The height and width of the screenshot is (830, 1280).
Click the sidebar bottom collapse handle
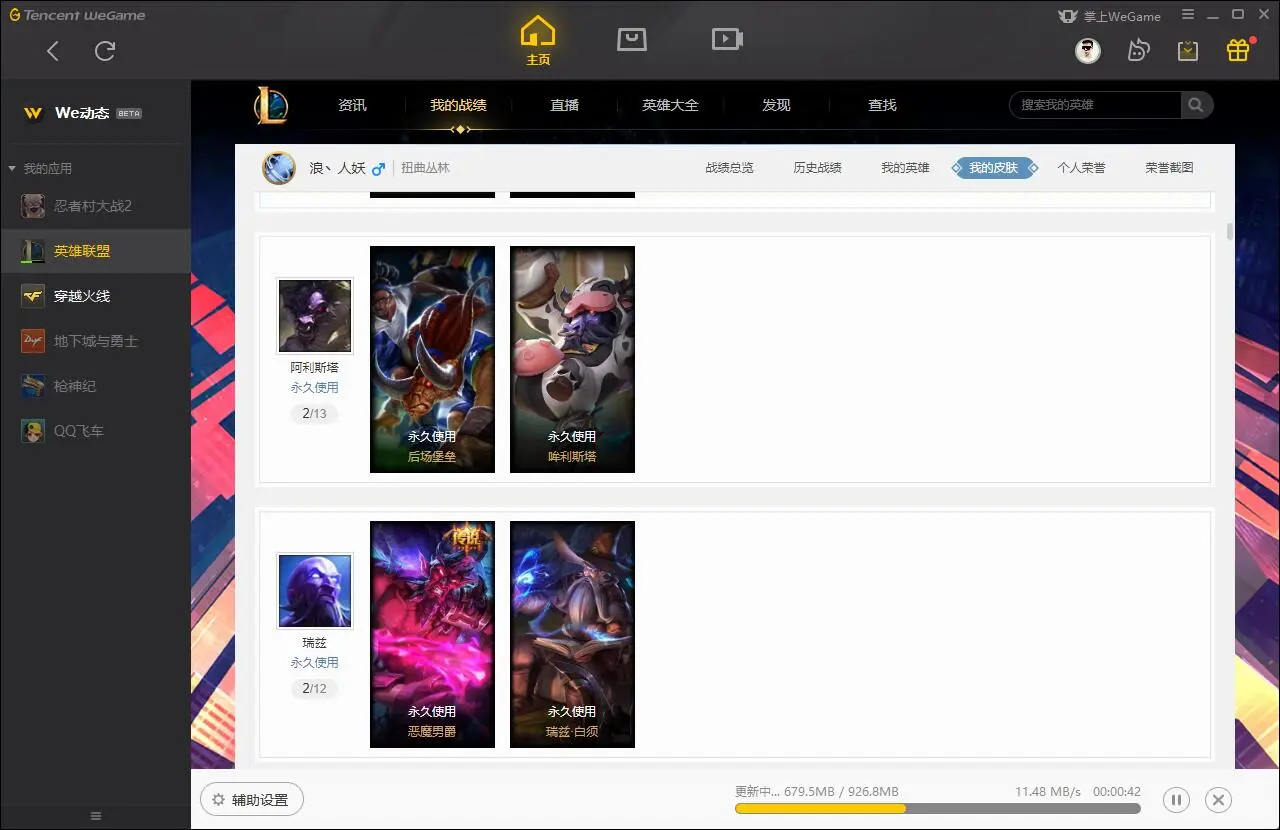click(x=95, y=816)
